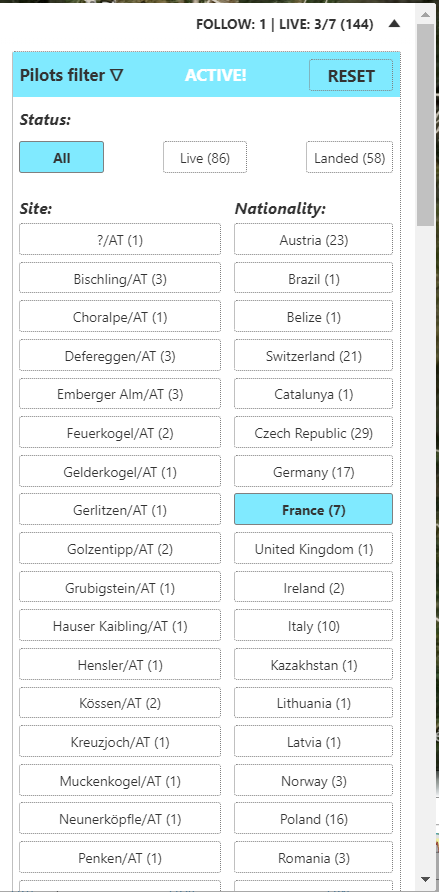Image resolution: width=439 pixels, height=892 pixels.
Task: Filter site by Kössen/AT (2)
Action: tap(120, 703)
